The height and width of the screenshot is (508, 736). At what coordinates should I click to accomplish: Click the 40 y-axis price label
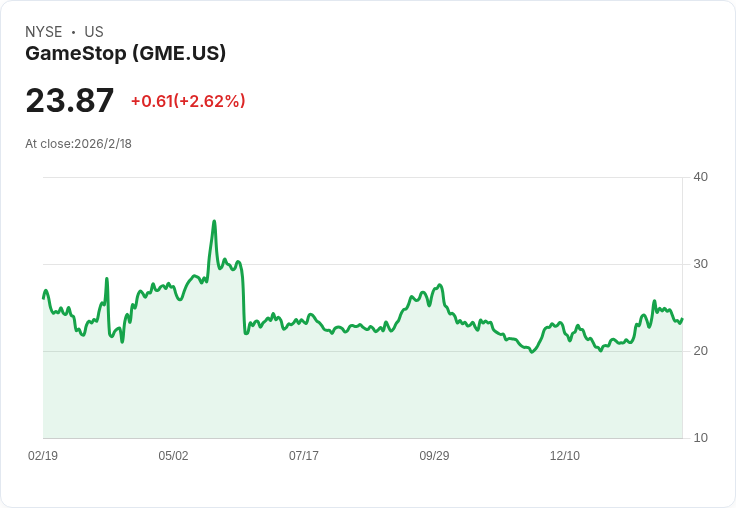700,177
